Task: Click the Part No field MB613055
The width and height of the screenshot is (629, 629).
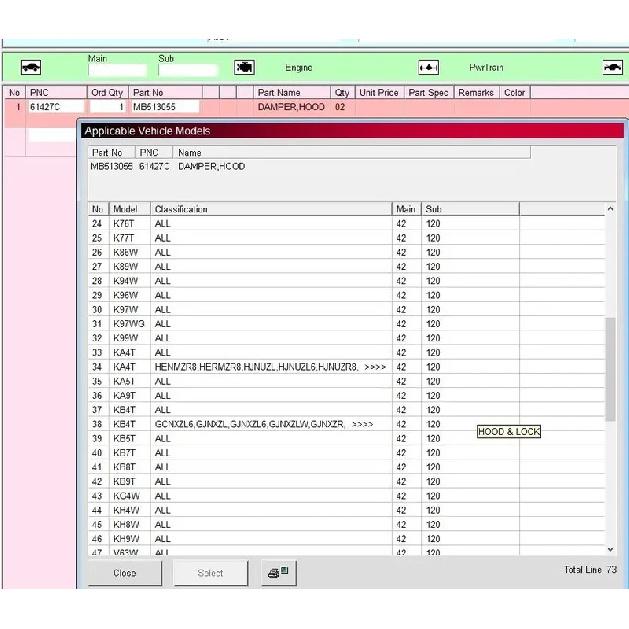Action: pos(164,107)
